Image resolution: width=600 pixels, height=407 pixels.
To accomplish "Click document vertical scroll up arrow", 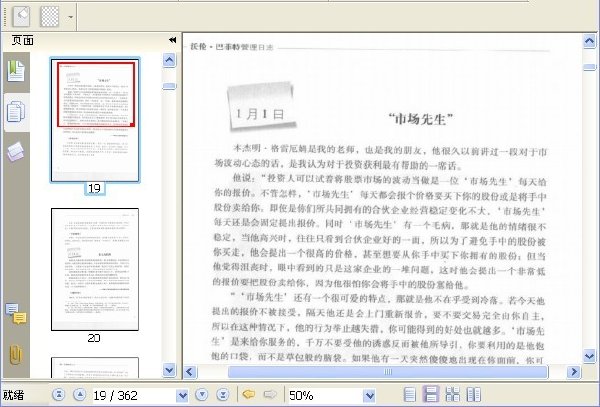I will point(589,41).
